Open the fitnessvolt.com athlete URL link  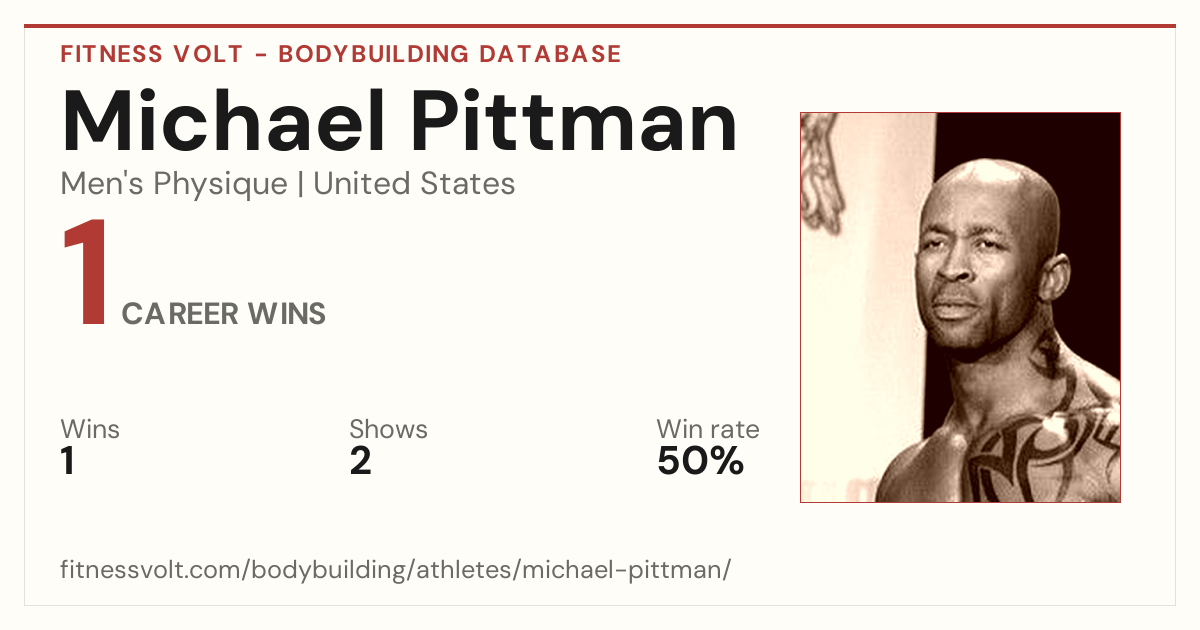point(396,571)
